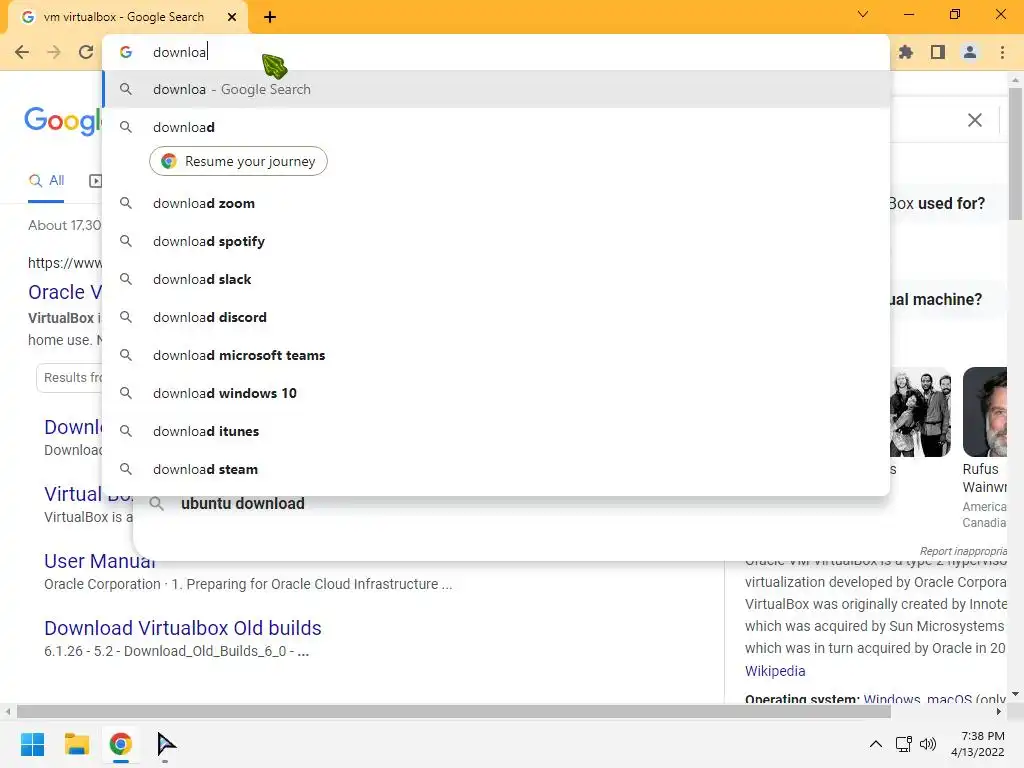Open the Windows Start menu
Image resolution: width=1024 pixels, height=768 pixels.
click(32, 744)
